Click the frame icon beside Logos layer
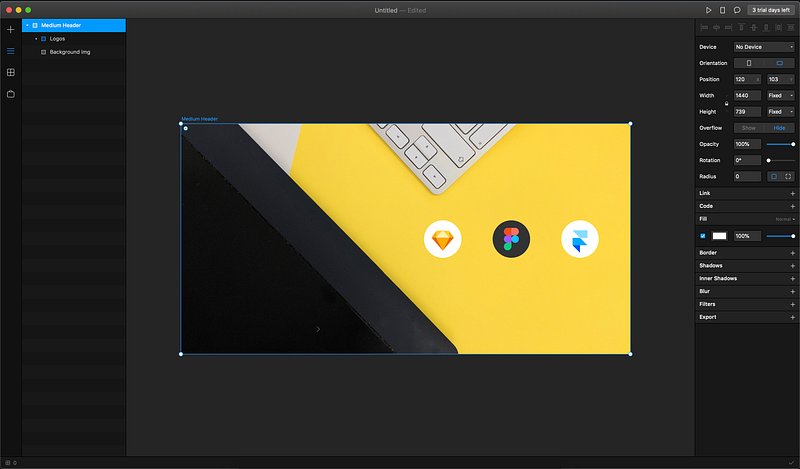The height and width of the screenshot is (469, 800). click(43, 39)
